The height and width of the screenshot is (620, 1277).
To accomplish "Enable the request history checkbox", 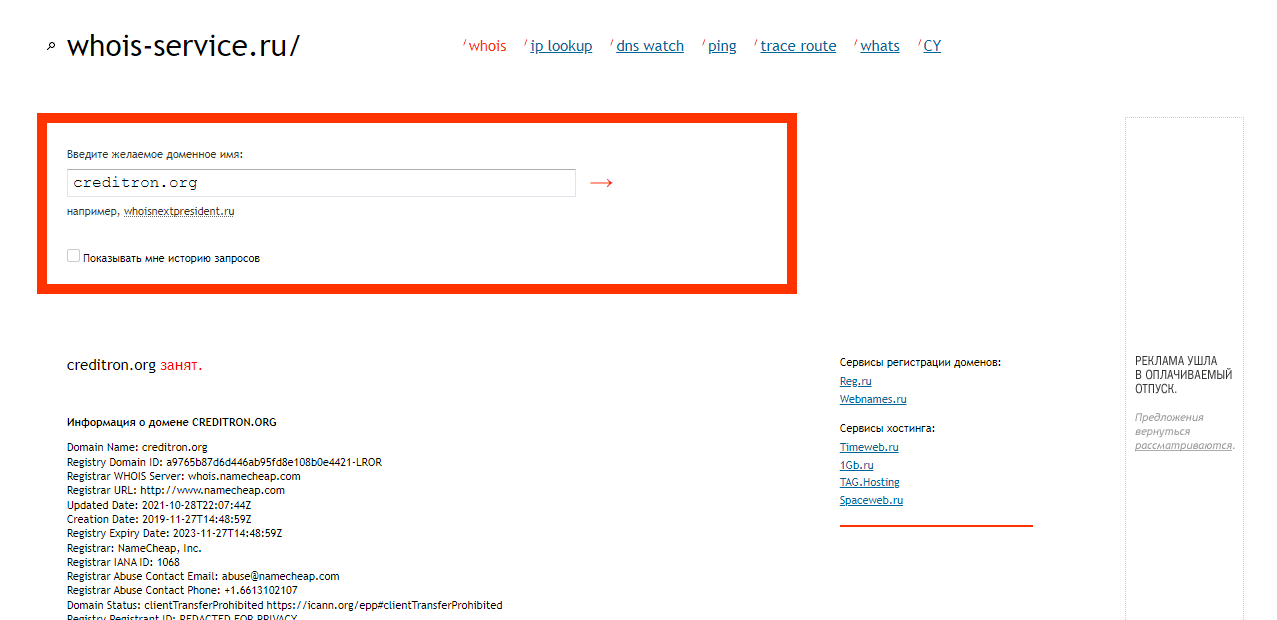I will [x=73, y=256].
